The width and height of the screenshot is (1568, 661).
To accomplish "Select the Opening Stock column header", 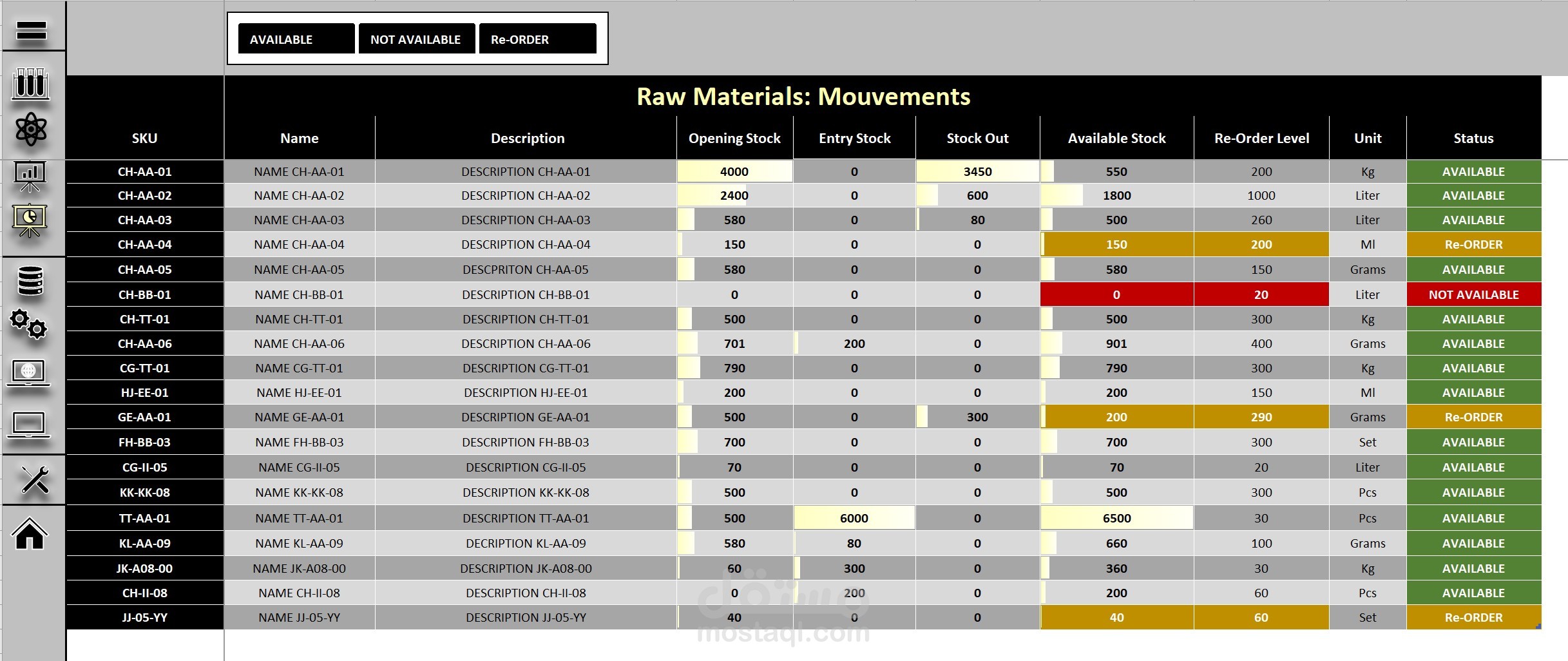I will (x=735, y=138).
